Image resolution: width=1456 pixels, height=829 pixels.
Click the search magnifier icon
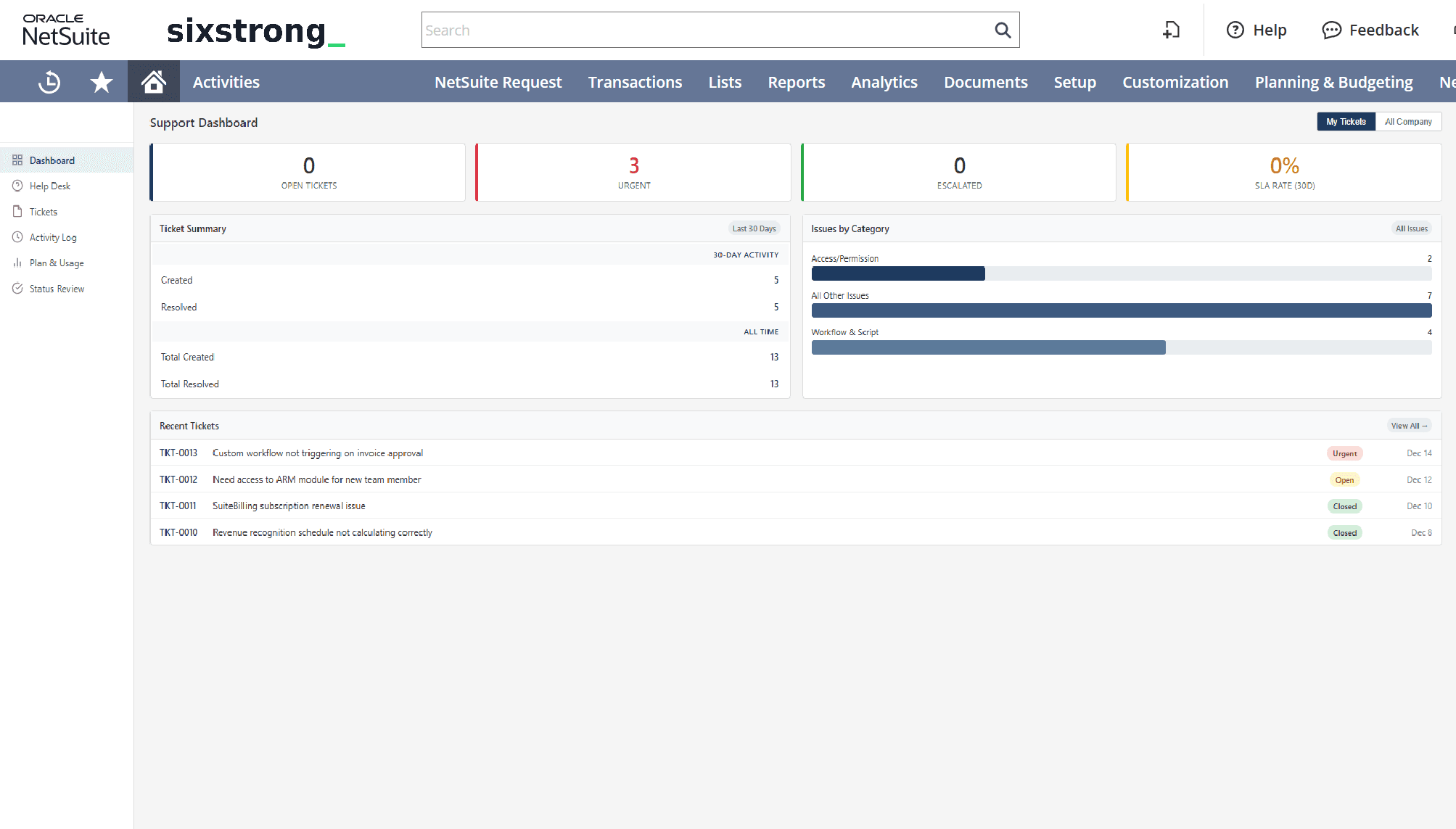tap(1003, 30)
